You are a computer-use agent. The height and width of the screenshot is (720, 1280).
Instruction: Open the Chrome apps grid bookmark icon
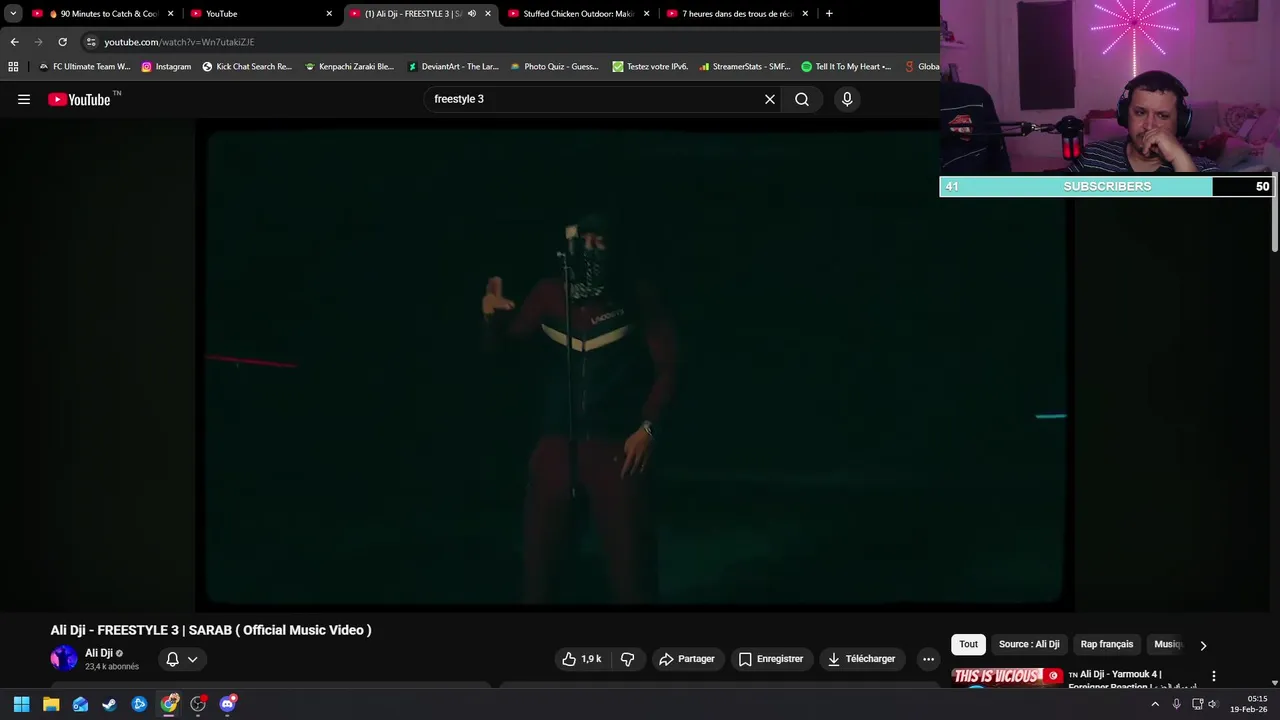[13, 67]
